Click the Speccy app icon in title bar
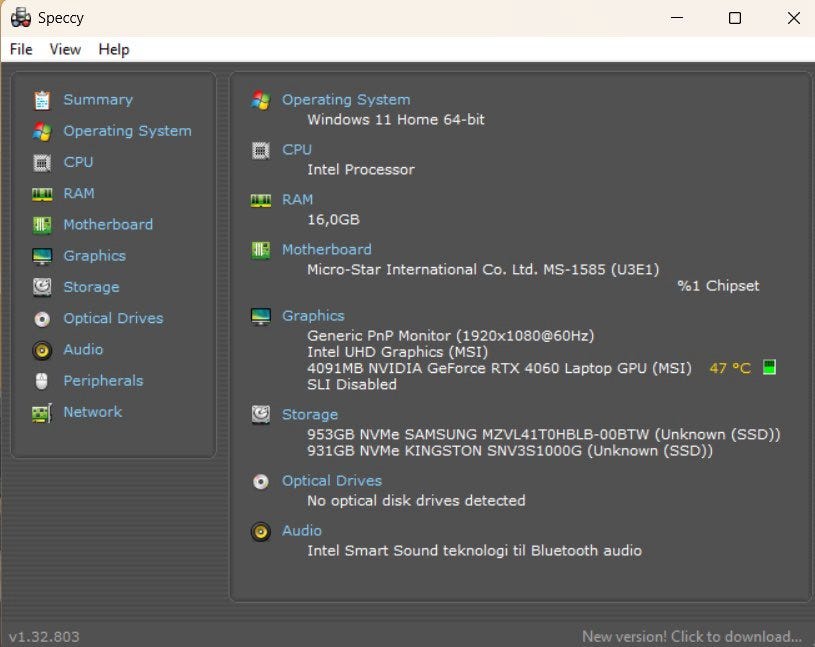The width and height of the screenshot is (815, 647). coord(21,18)
